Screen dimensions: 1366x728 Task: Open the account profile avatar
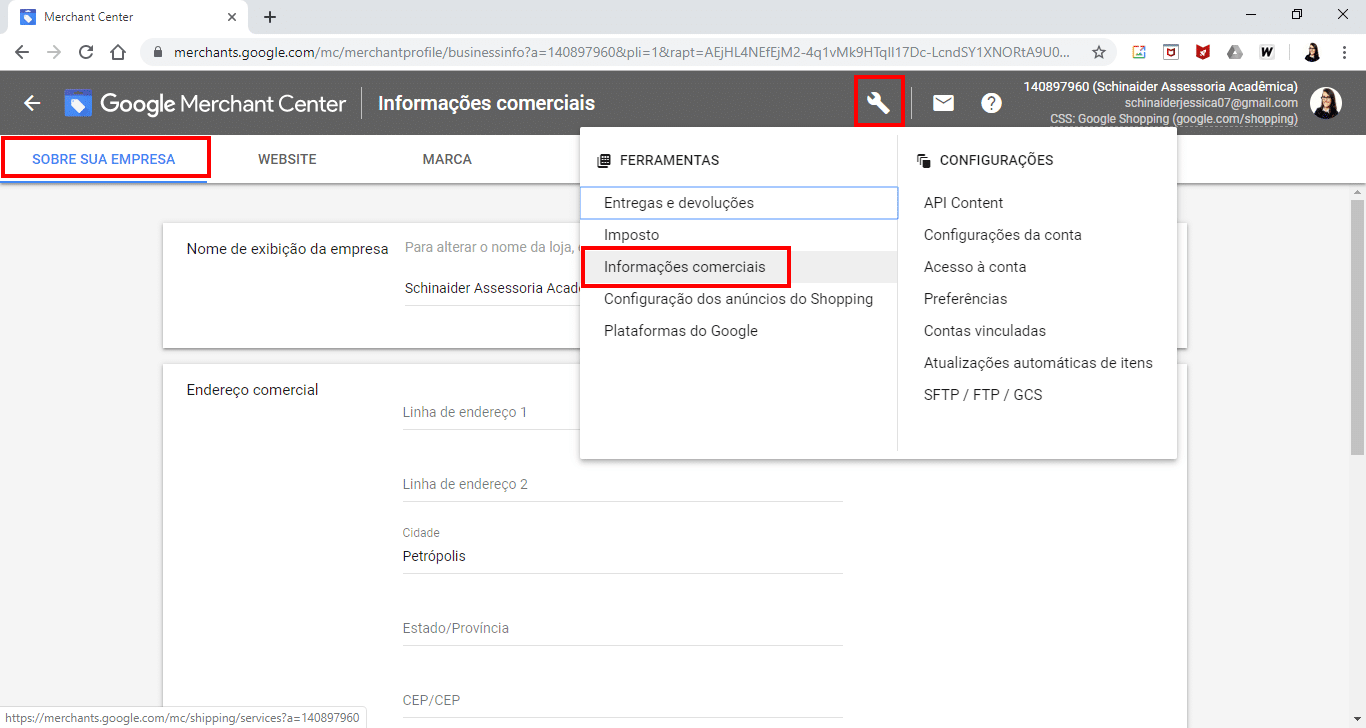click(x=1326, y=103)
